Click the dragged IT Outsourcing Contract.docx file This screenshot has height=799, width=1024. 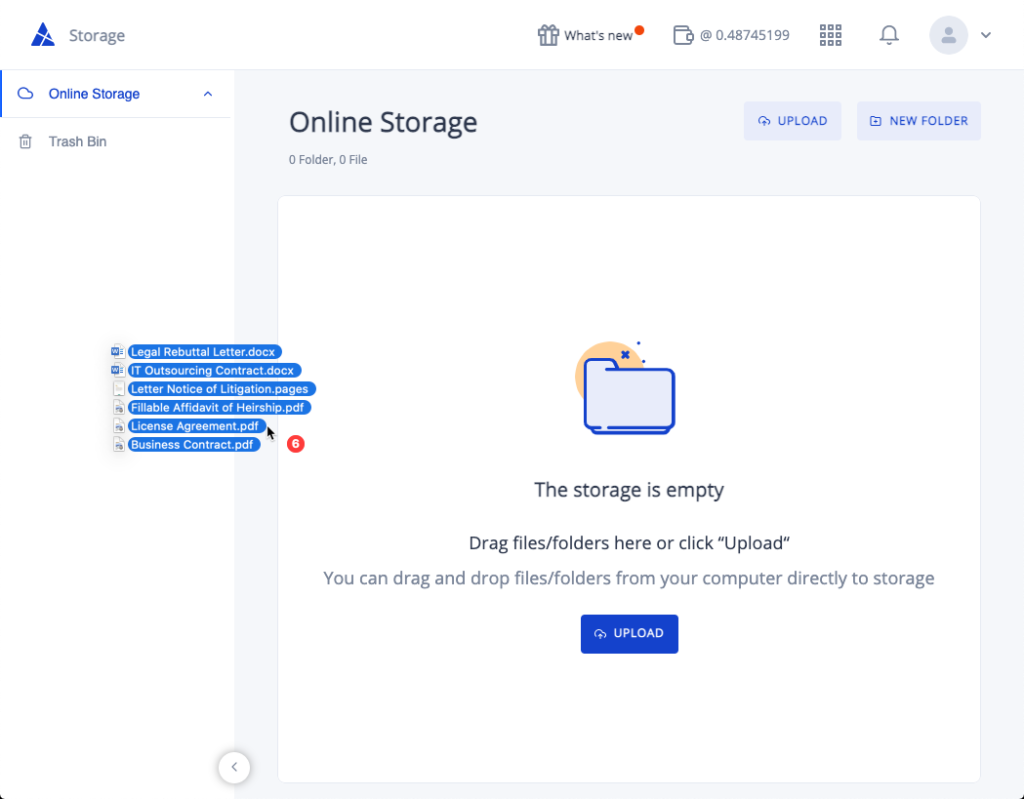(214, 370)
